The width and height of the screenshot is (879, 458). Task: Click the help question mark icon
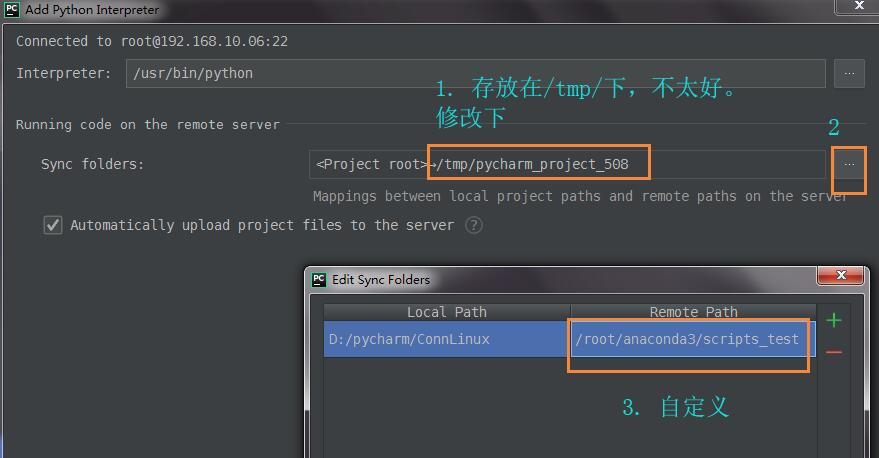[x=474, y=225]
